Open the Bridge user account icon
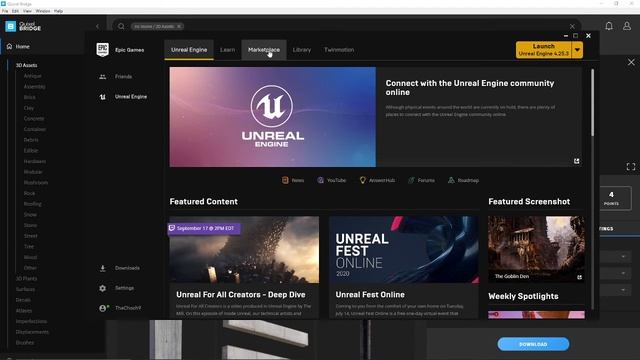This screenshot has height=360, width=640. pyautogui.click(x=627, y=26)
